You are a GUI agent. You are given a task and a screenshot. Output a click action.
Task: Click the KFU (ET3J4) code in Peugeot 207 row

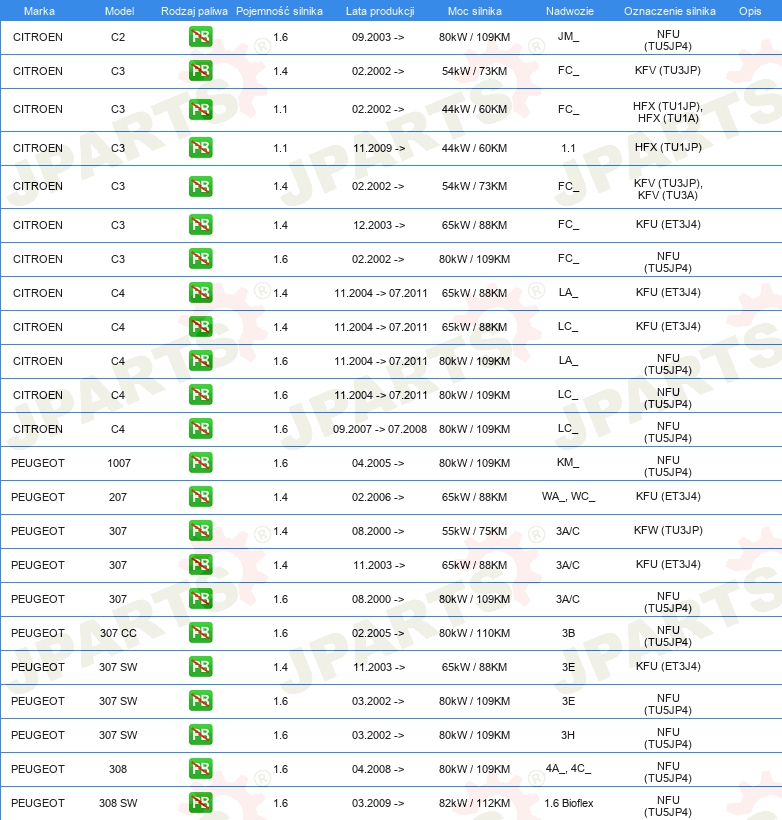[x=668, y=496]
